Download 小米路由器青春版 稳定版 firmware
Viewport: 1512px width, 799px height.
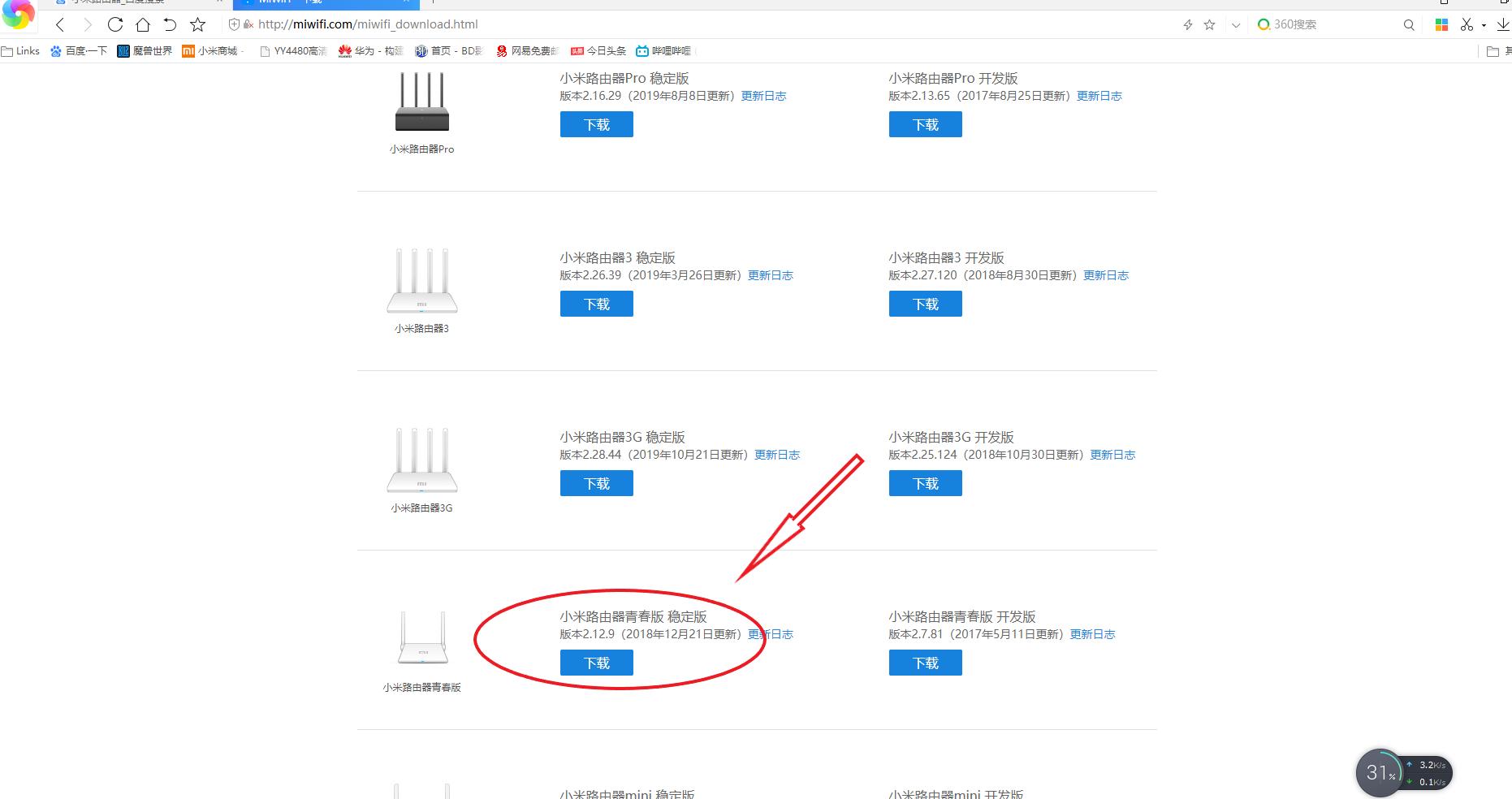596,663
